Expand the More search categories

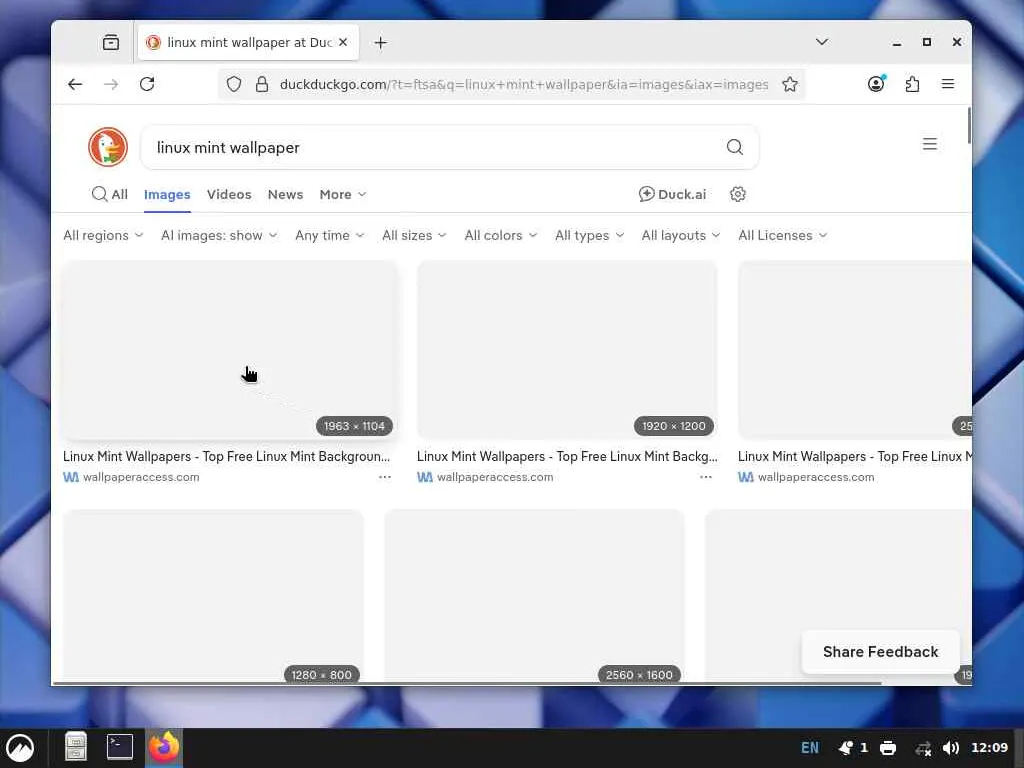(343, 195)
